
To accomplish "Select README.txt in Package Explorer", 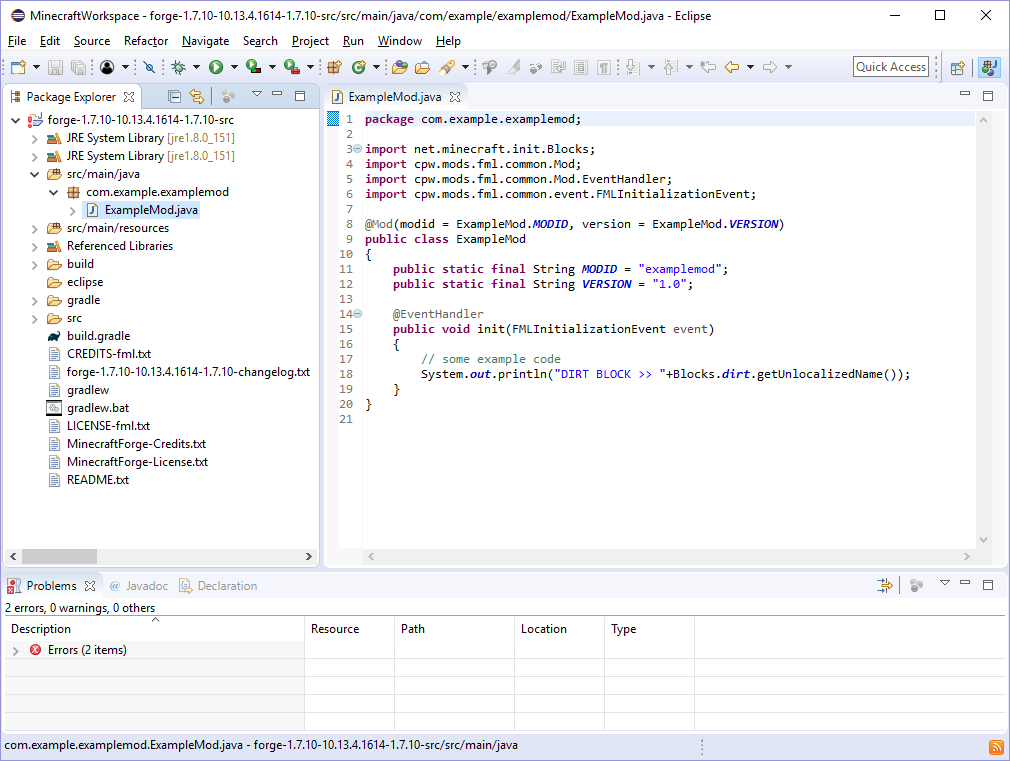I will [x=97, y=480].
